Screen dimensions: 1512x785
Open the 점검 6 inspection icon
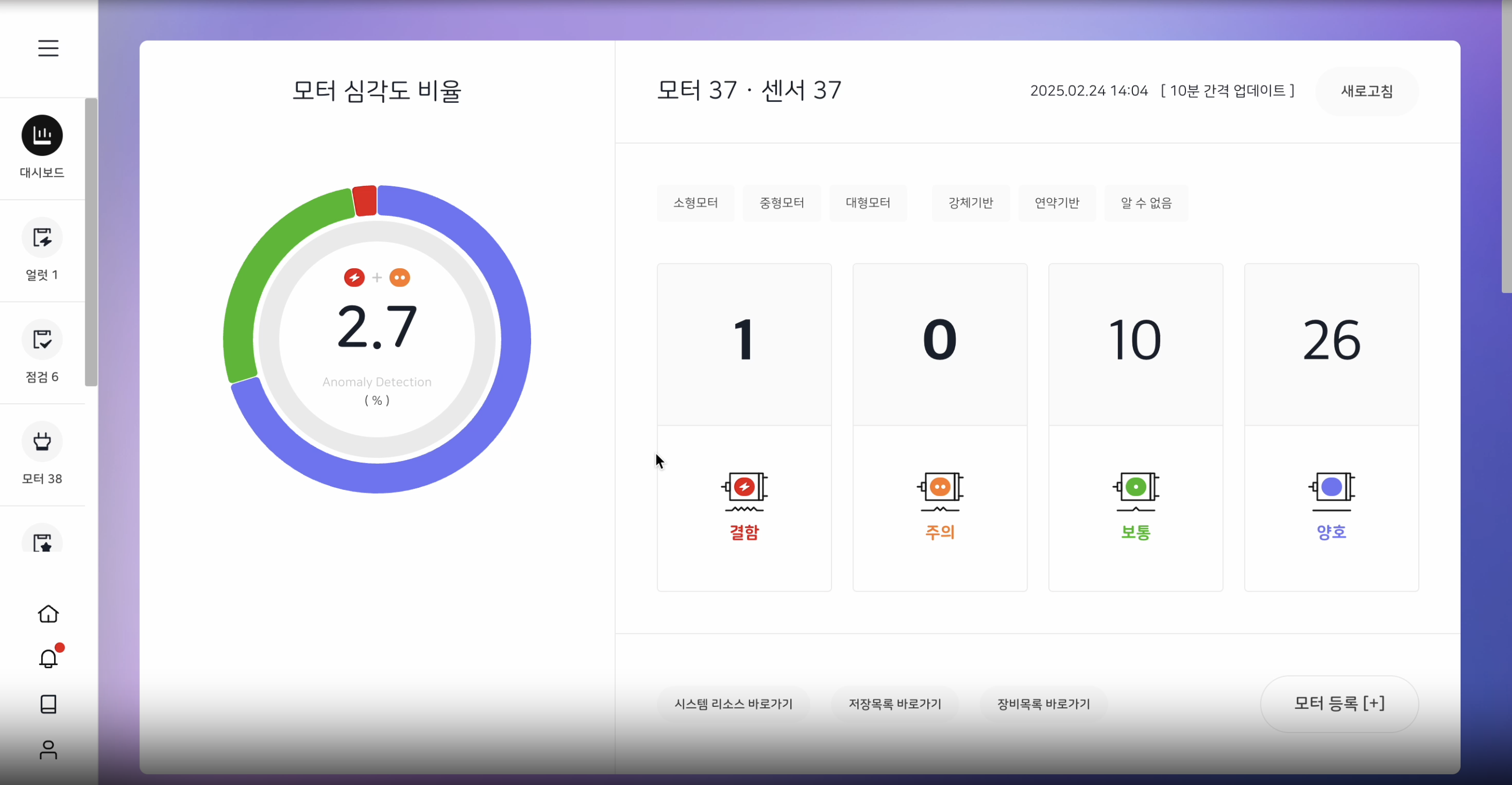tap(42, 339)
